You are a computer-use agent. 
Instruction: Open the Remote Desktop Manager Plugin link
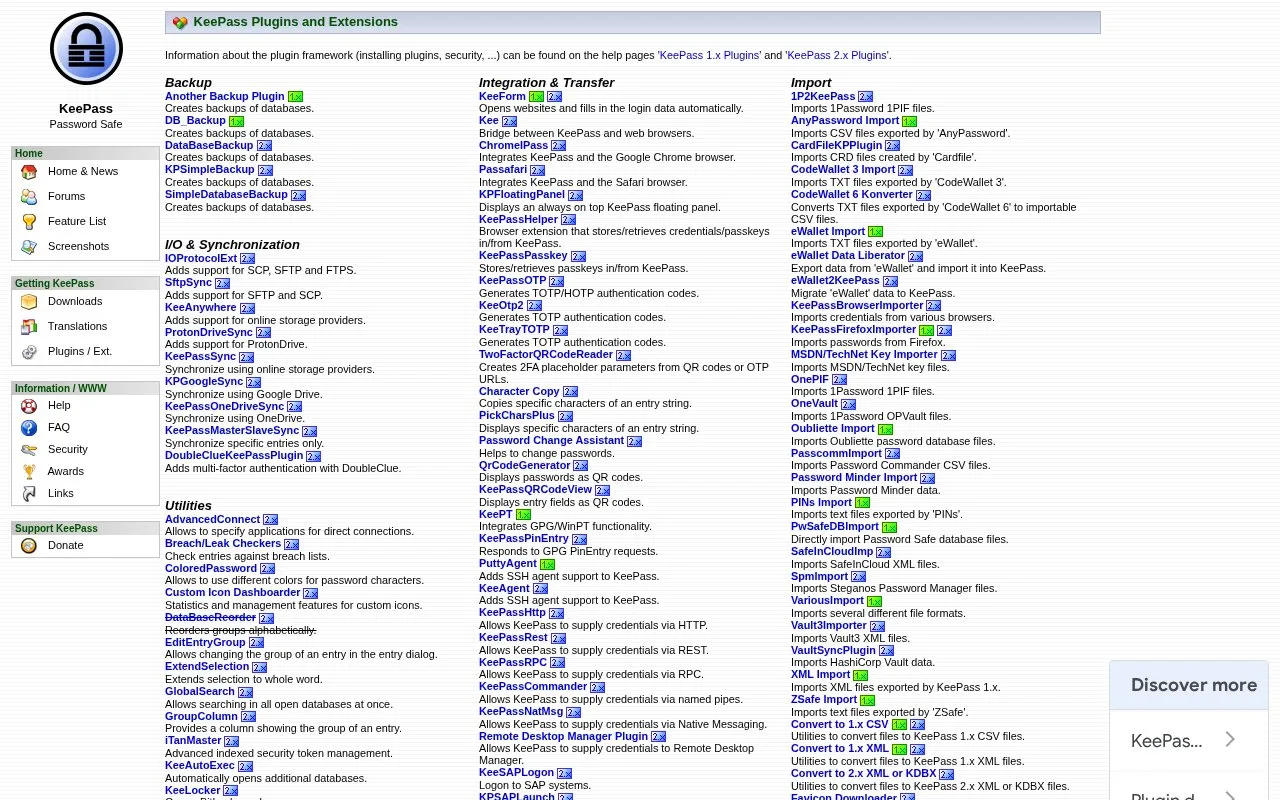[x=563, y=736]
